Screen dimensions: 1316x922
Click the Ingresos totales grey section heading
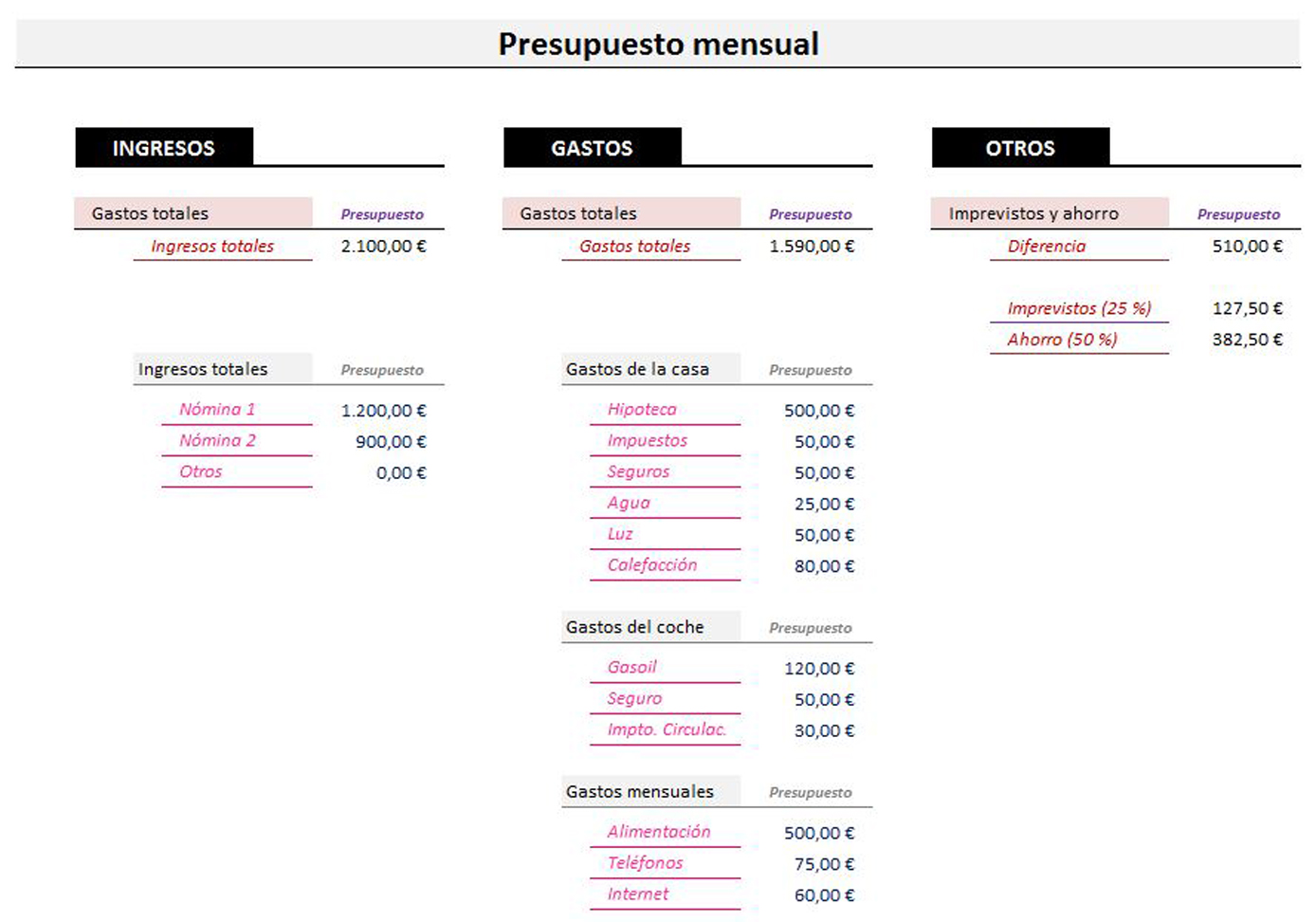coord(203,369)
